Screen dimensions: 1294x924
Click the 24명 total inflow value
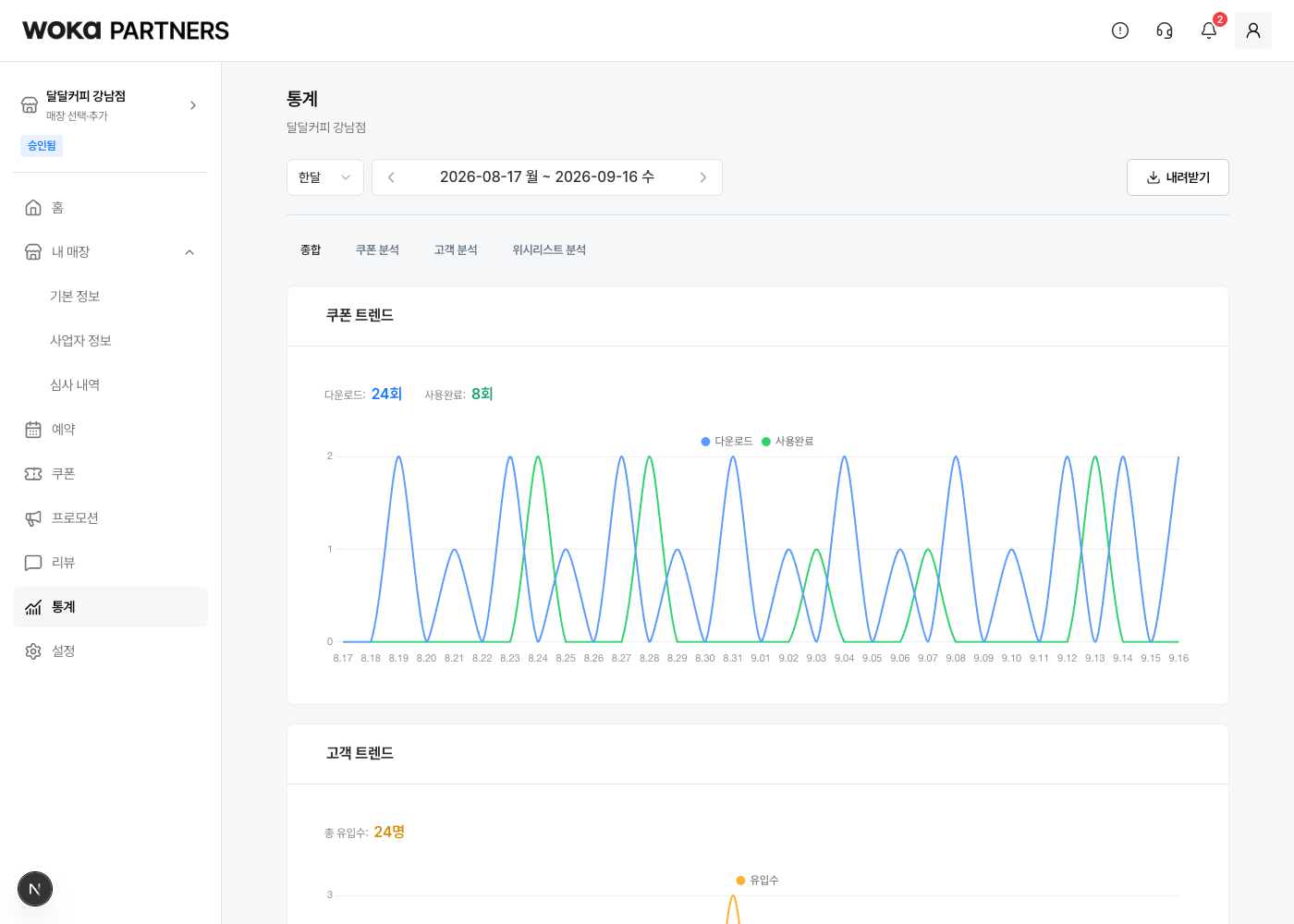point(389,832)
